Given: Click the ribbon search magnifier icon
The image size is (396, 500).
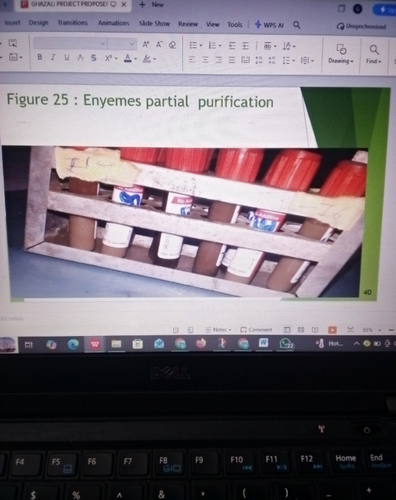Looking at the screenshot, I should coord(297,25).
